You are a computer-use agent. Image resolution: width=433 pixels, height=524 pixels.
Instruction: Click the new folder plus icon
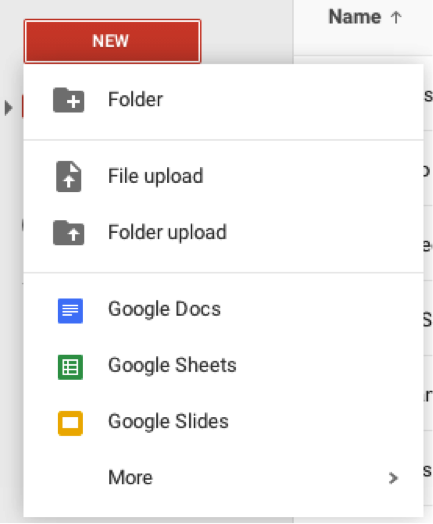click(x=68, y=100)
